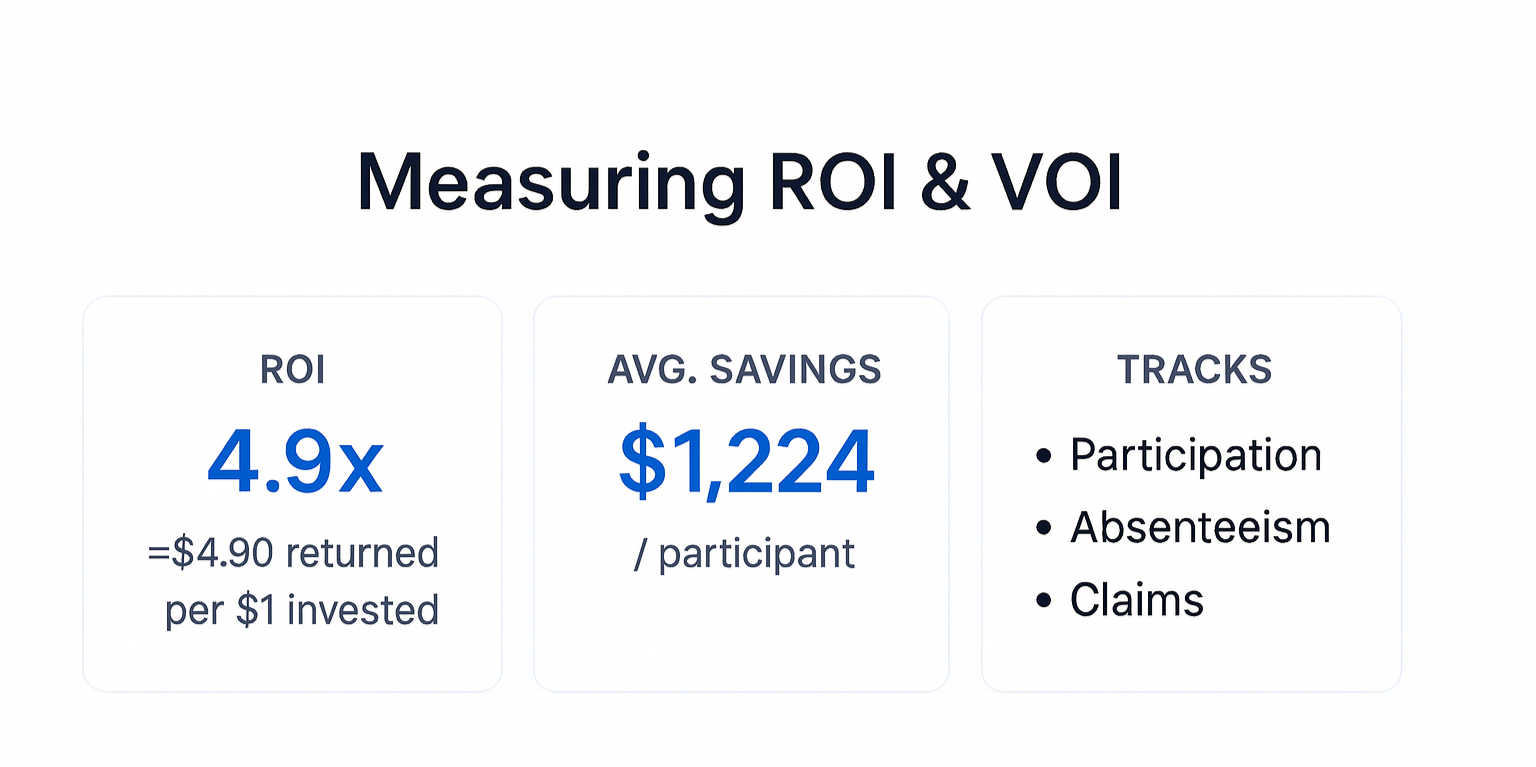The height and width of the screenshot is (767, 1536).
Task: Click the 'AVG. SAVINGS' card heading
Action: tap(744, 370)
